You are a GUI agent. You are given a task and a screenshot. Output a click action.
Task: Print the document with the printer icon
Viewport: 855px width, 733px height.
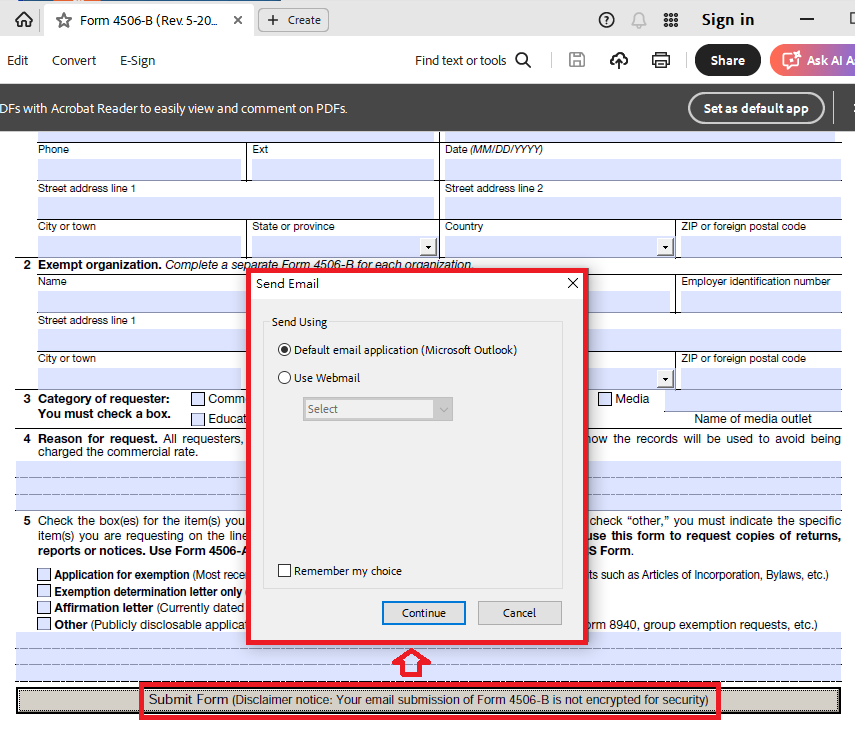coord(661,60)
